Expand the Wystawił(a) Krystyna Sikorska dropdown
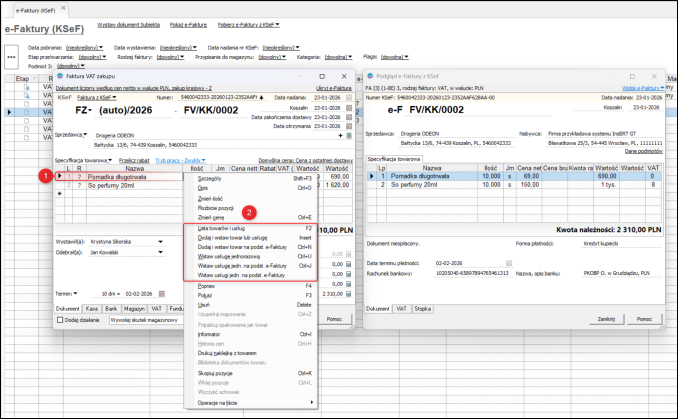The image size is (678, 419). coord(162,241)
